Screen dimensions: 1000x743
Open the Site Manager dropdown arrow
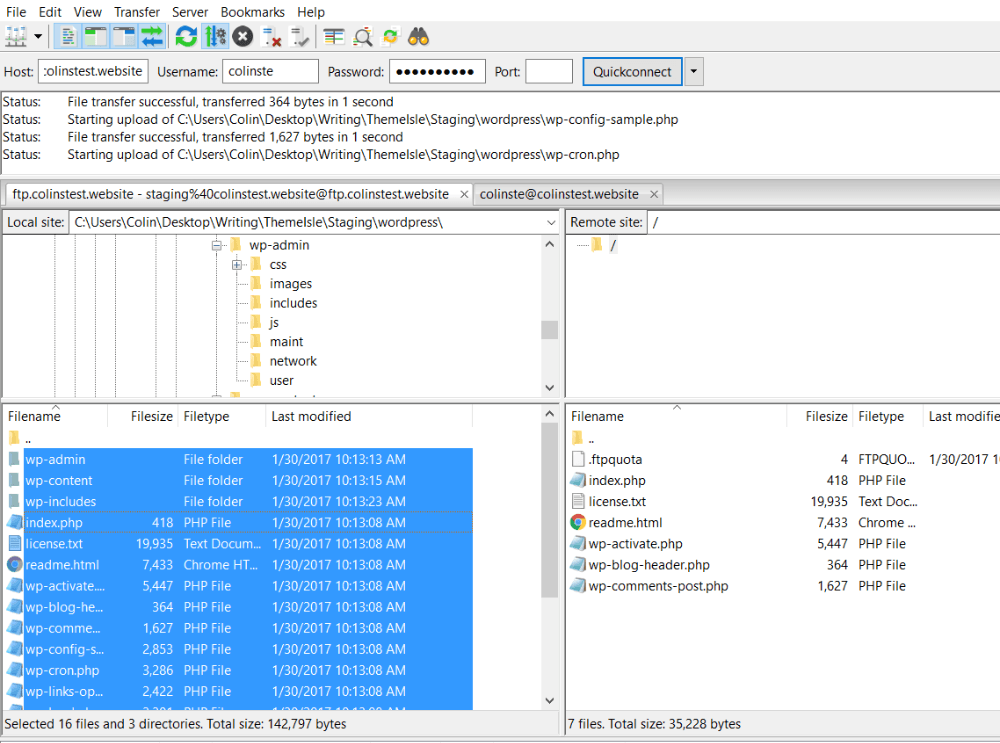point(39,36)
